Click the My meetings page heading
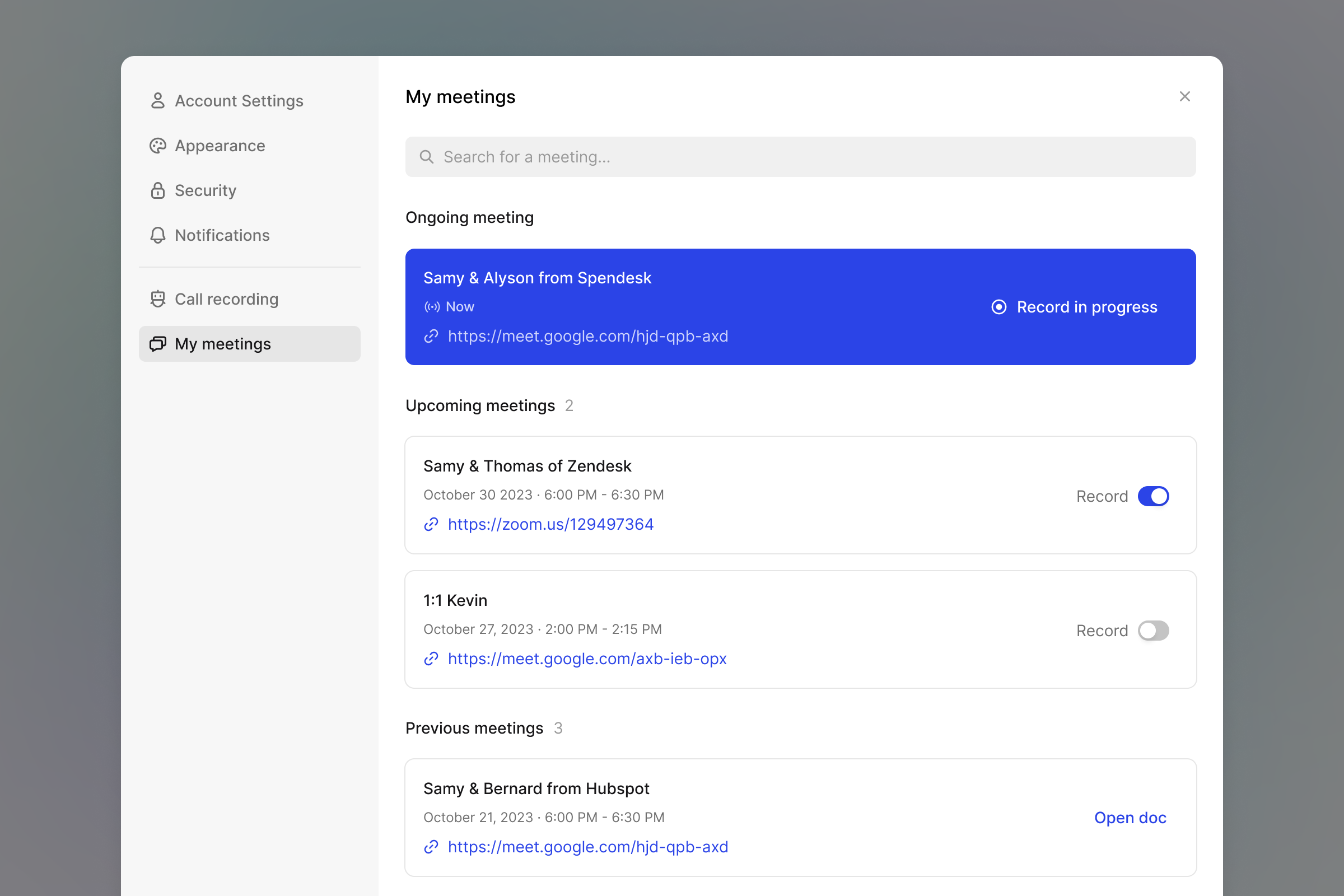1344x896 pixels. tap(460, 96)
